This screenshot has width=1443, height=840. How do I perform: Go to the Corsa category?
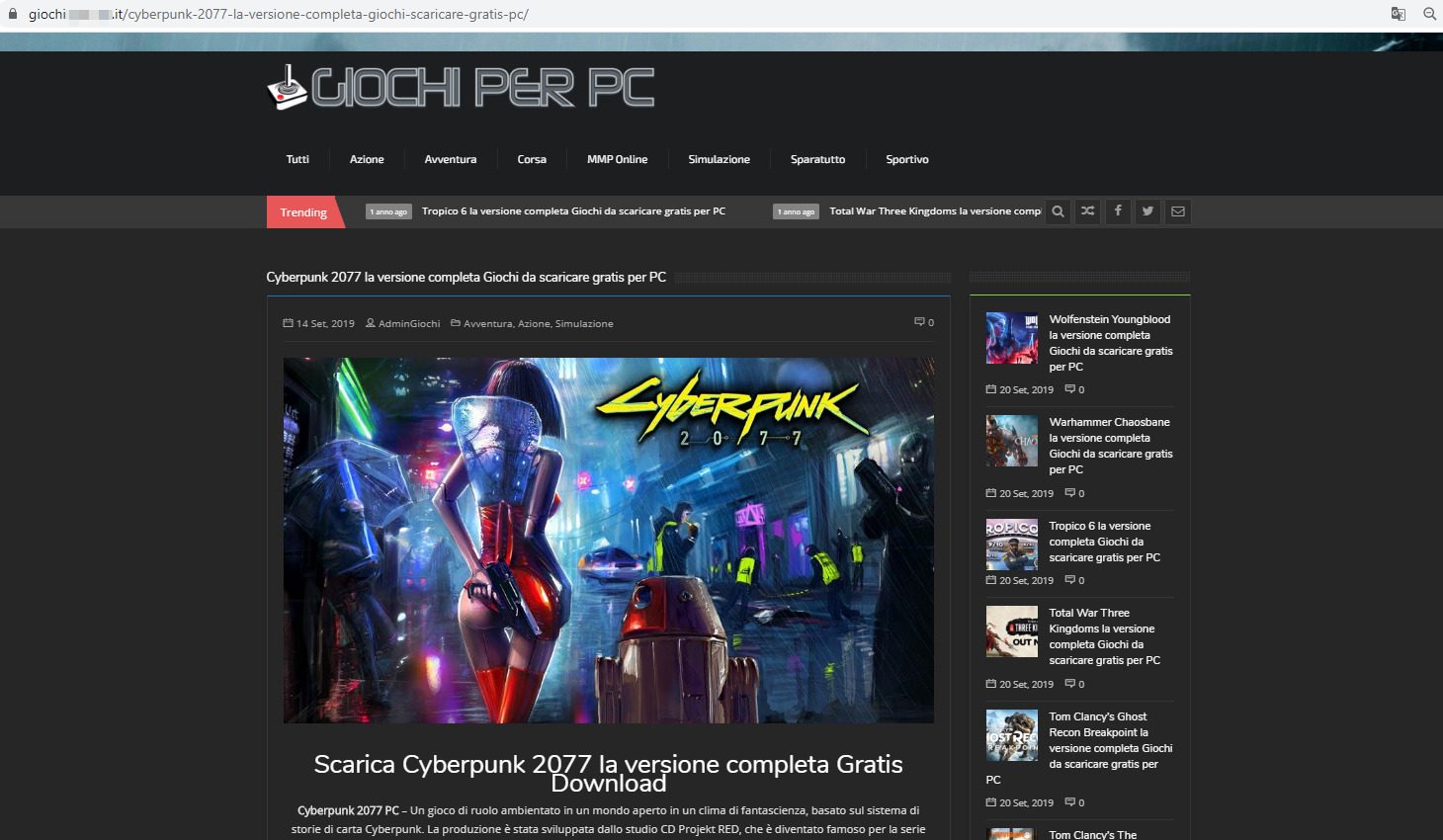[x=532, y=159]
